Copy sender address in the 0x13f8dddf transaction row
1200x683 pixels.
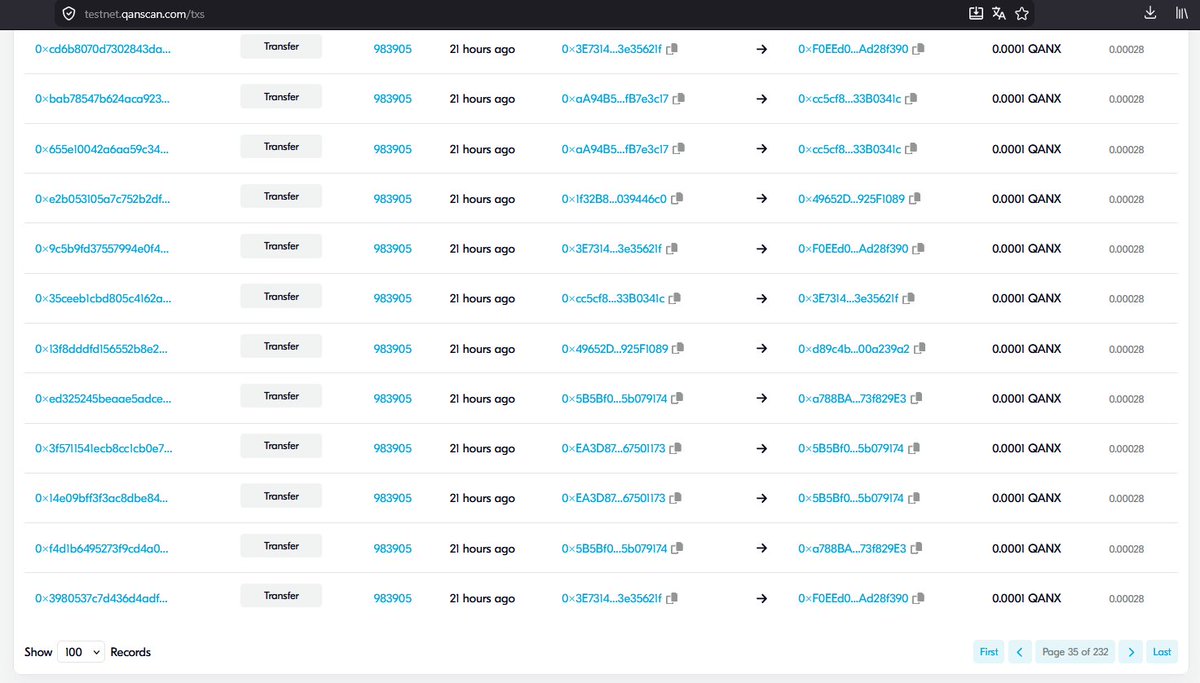click(x=679, y=348)
